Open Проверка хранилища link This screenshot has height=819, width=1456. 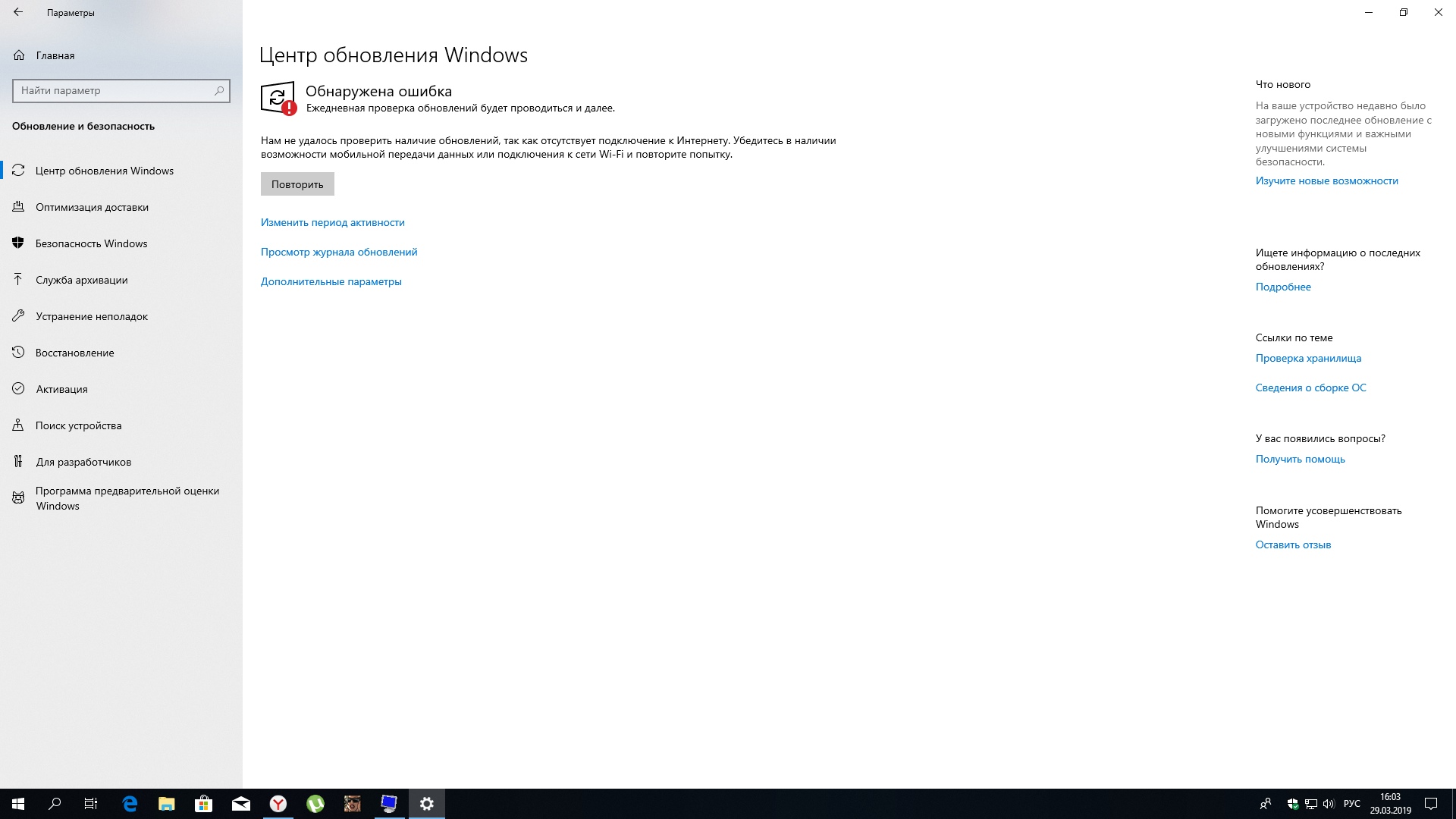point(1308,358)
